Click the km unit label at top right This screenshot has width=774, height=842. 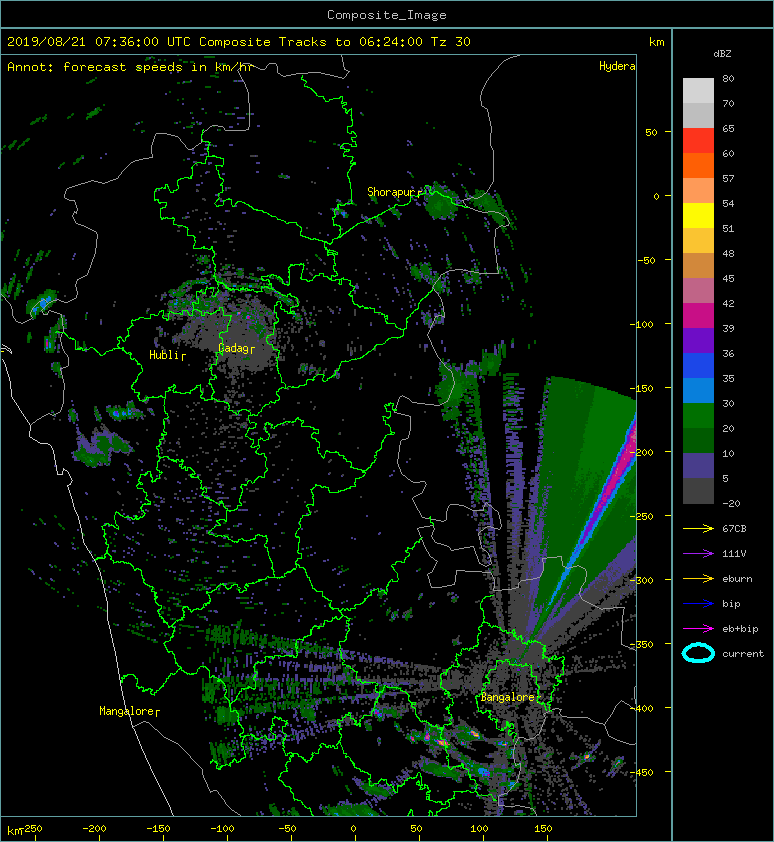[656, 42]
